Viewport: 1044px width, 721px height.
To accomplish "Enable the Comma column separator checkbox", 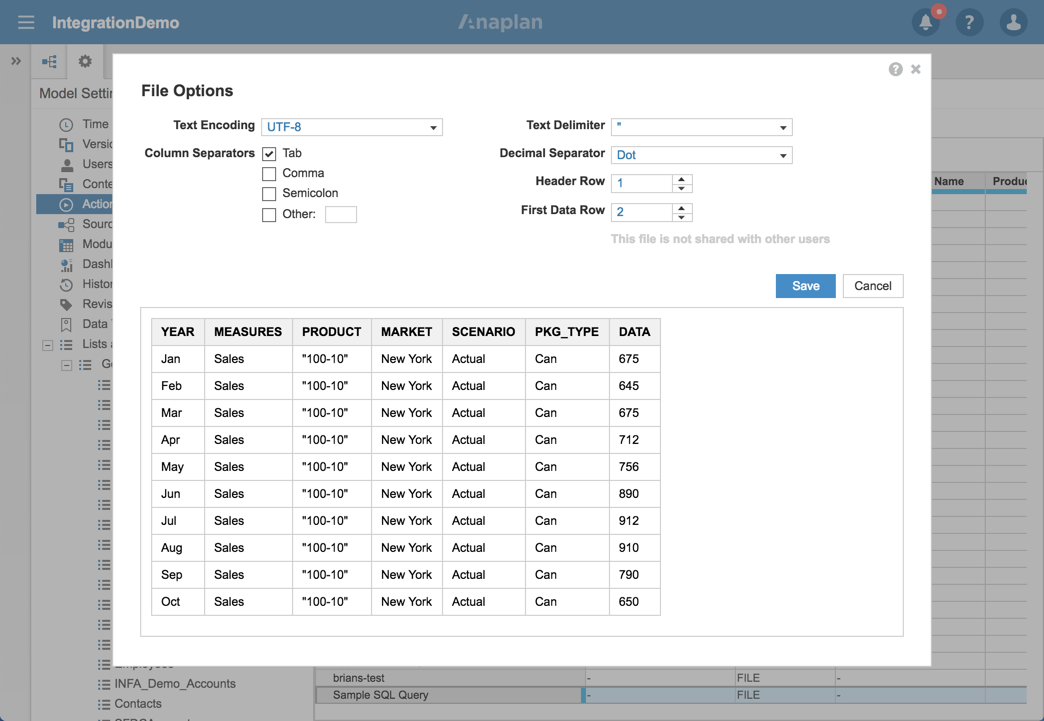I will pos(269,174).
